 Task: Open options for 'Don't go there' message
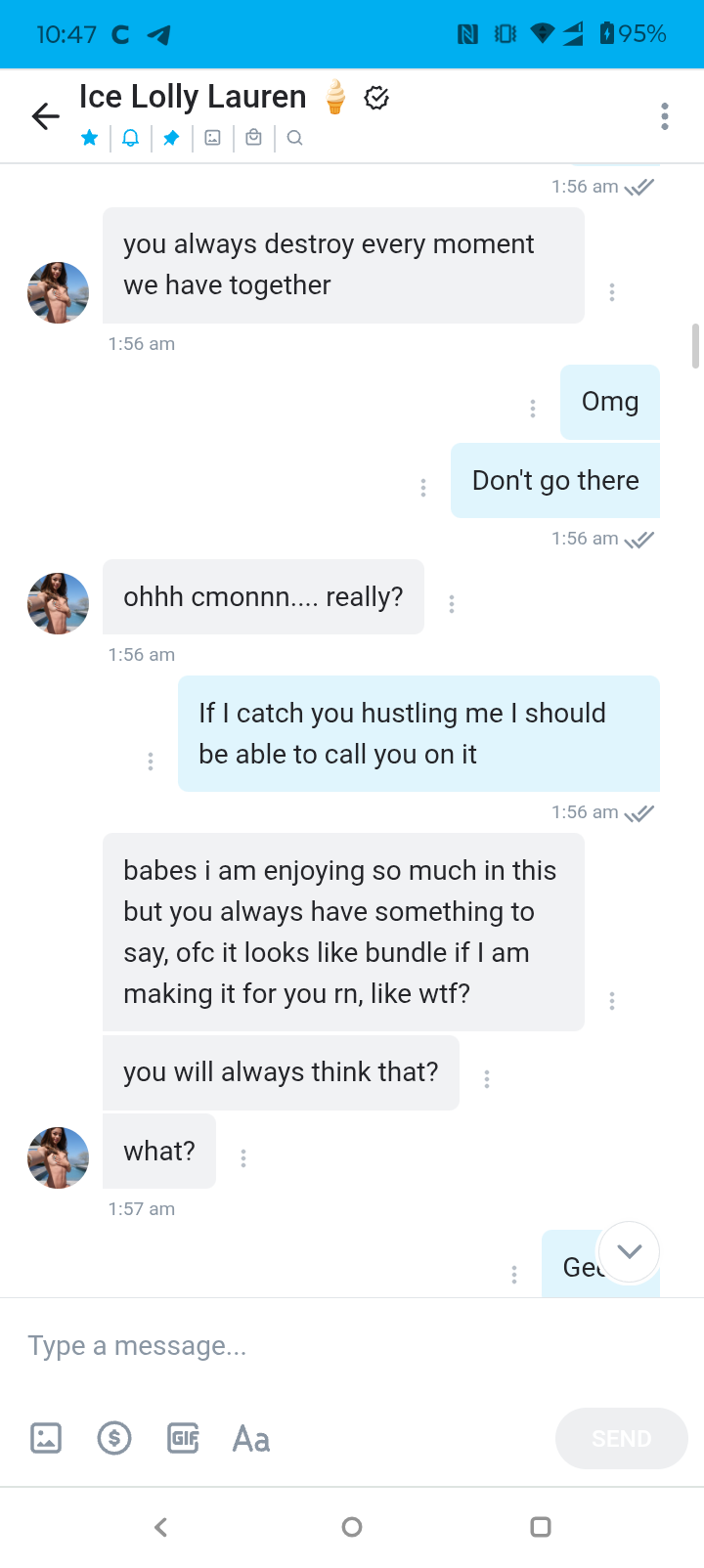pyautogui.click(x=423, y=487)
